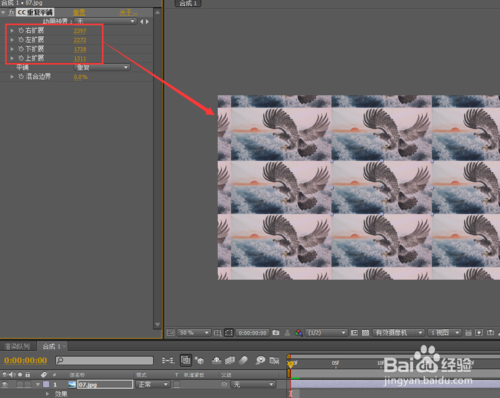Screen dimensions: 500x398
Task: Expand the 混合边界 property
Action: tap(12, 77)
